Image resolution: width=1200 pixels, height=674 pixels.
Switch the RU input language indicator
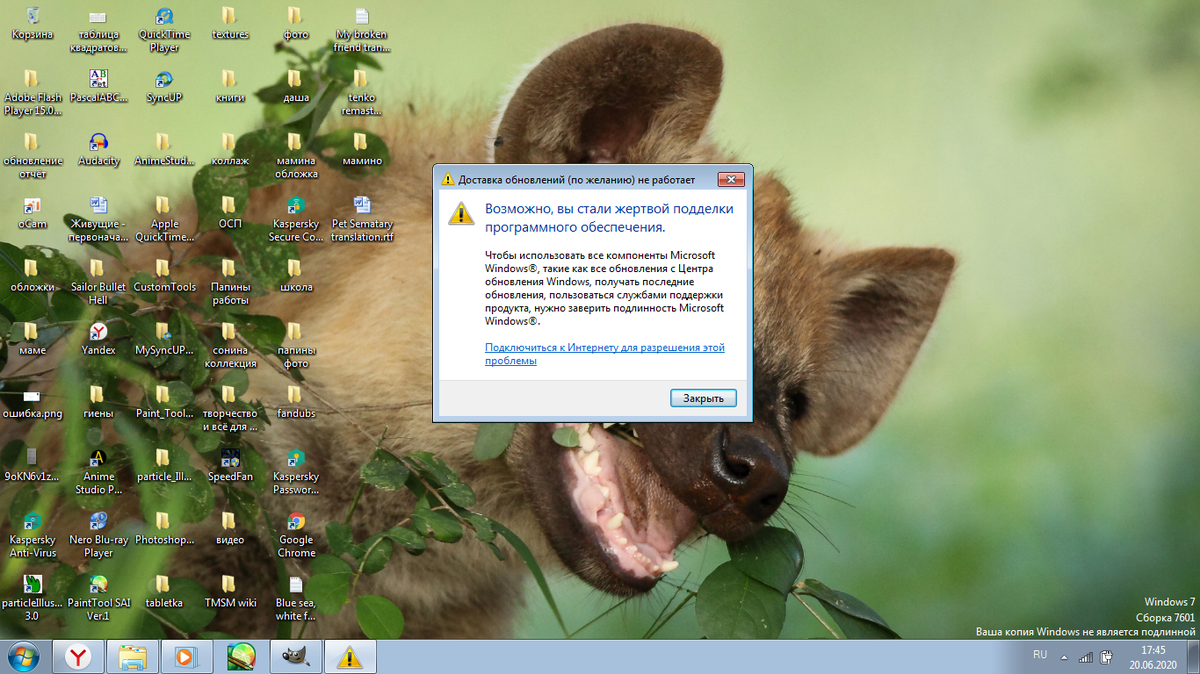point(1039,655)
